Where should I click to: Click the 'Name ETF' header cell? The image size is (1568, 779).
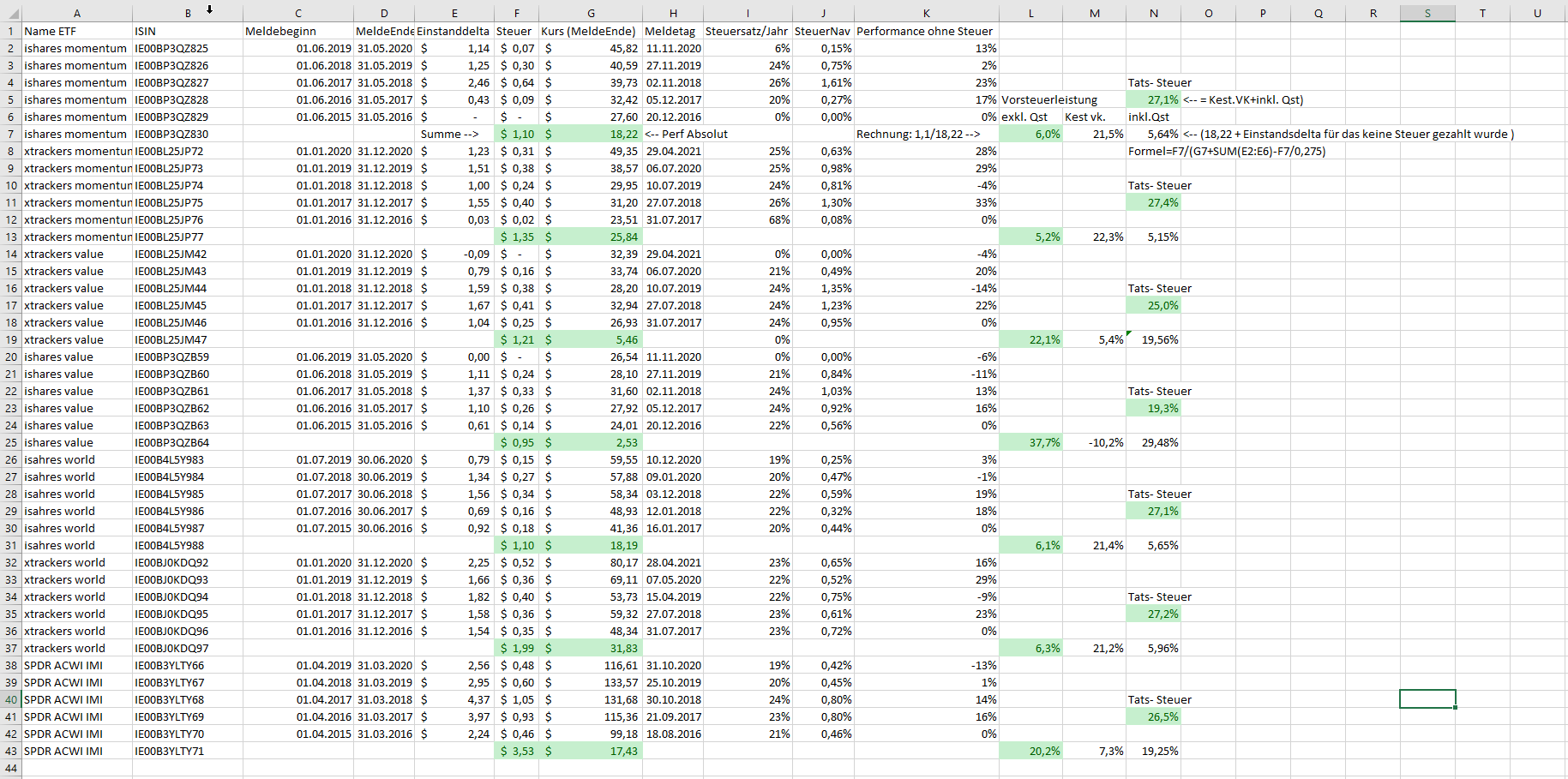coord(77,31)
